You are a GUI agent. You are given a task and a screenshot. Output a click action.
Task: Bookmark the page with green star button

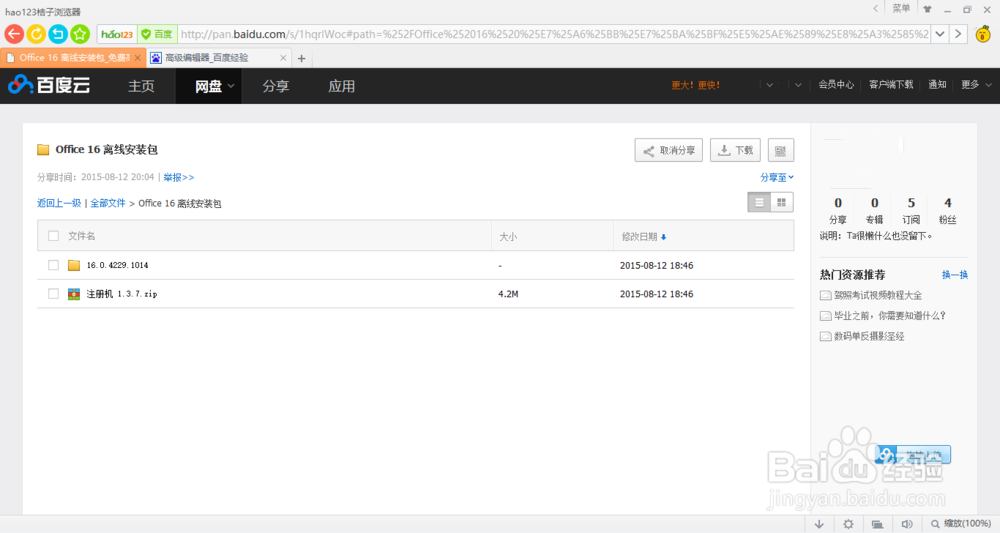click(x=80, y=34)
